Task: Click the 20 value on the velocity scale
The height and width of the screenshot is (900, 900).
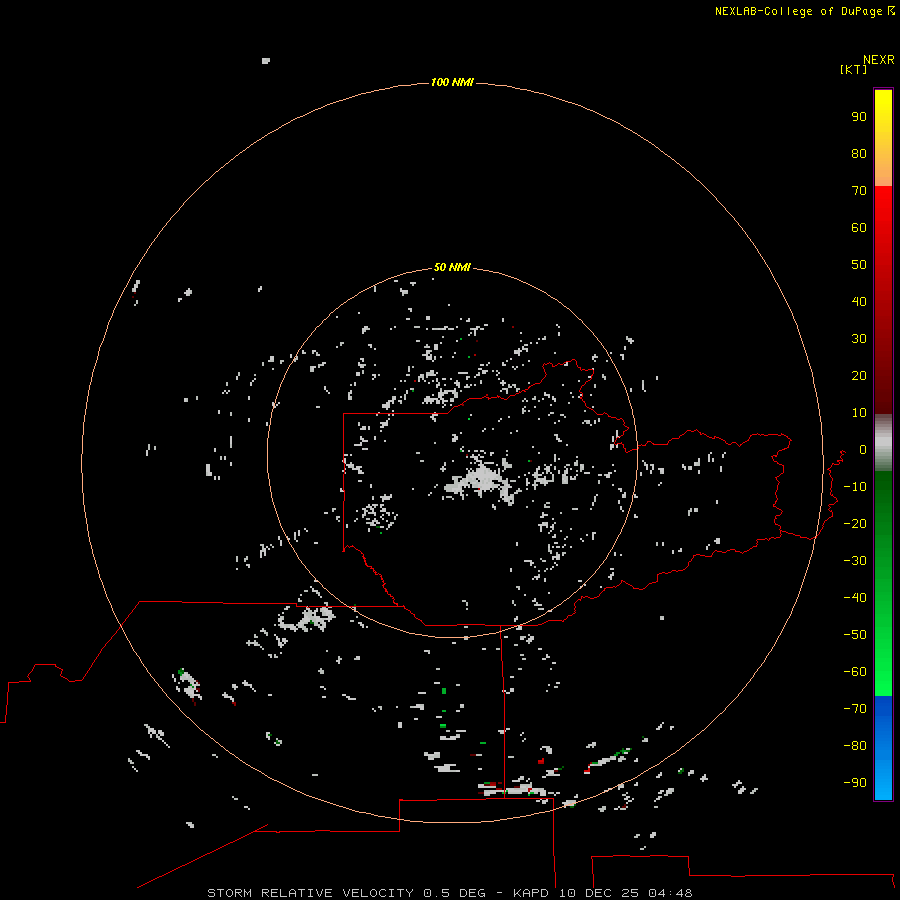Action: pos(859,375)
